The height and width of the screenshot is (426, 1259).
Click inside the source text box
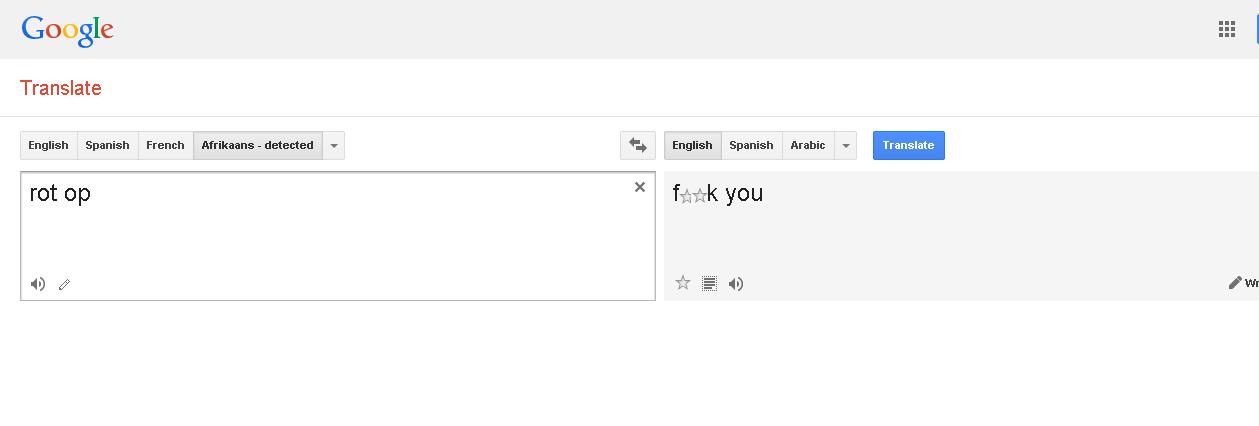pos(338,236)
